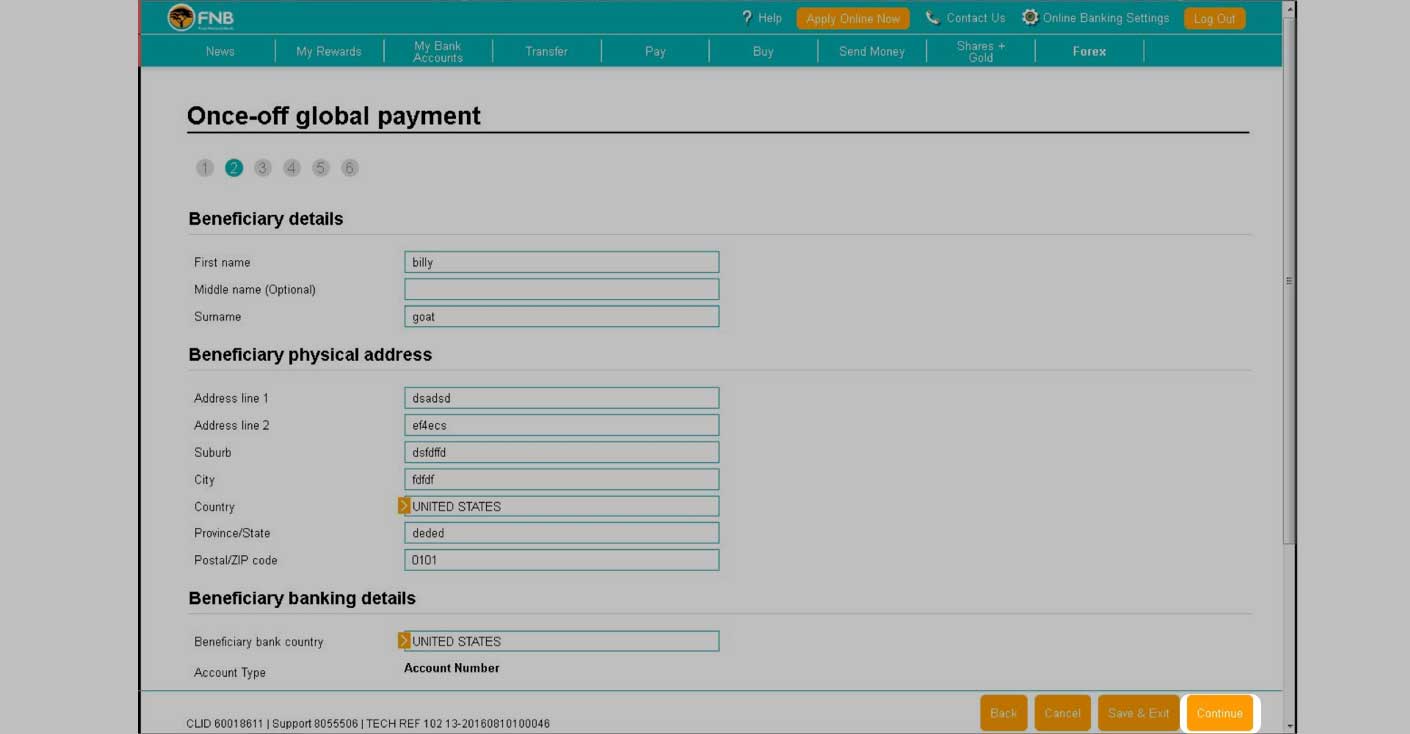This screenshot has width=1410, height=734.
Task: Go to step 1 indicator
Action: pyautogui.click(x=205, y=168)
